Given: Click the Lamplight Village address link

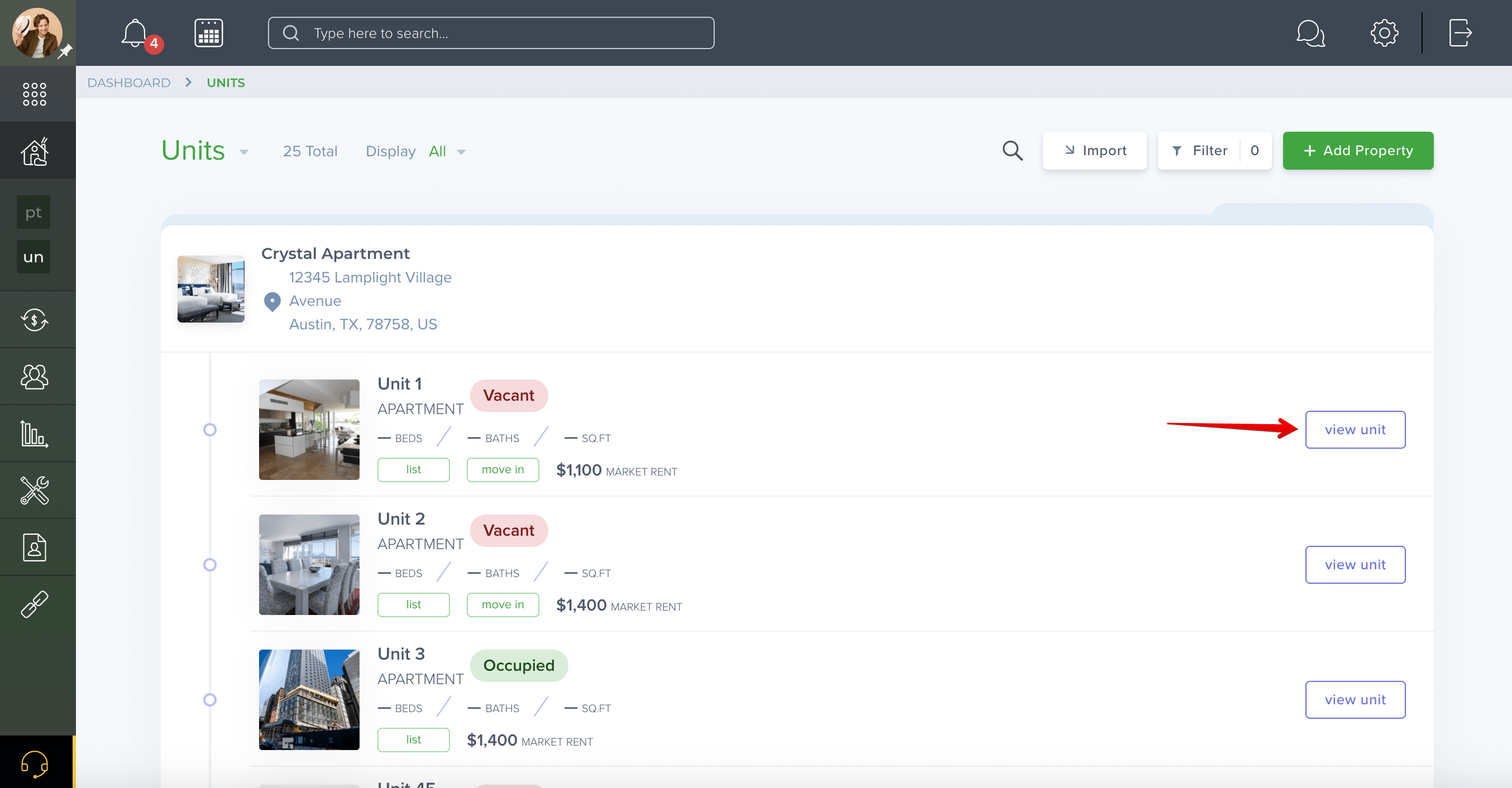Looking at the screenshot, I should pyautogui.click(x=370, y=300).
